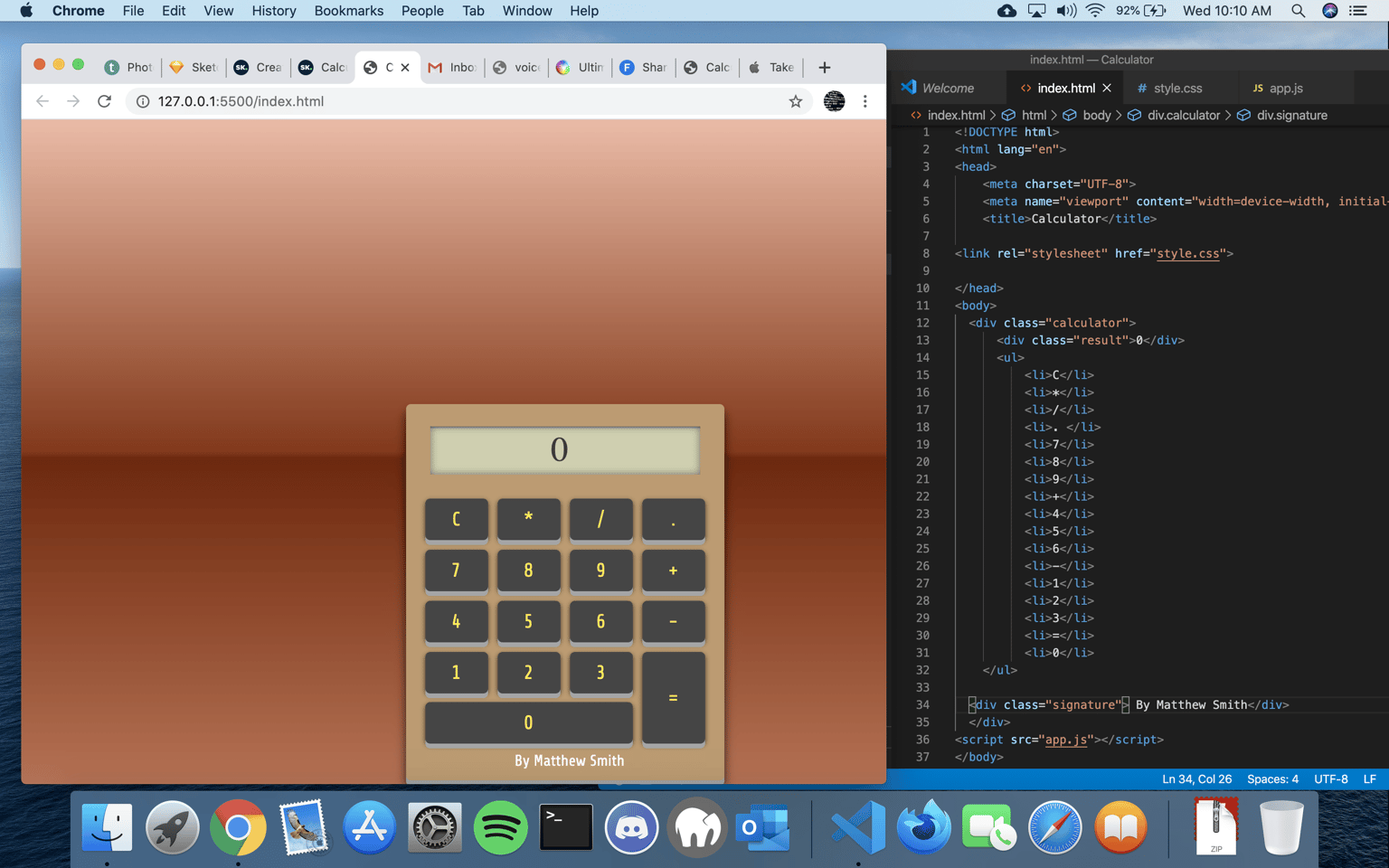Viewport: 1389px width, 868px height.
Task: Open the elephant MAMP icon in dock
Action: coord(697,827)
